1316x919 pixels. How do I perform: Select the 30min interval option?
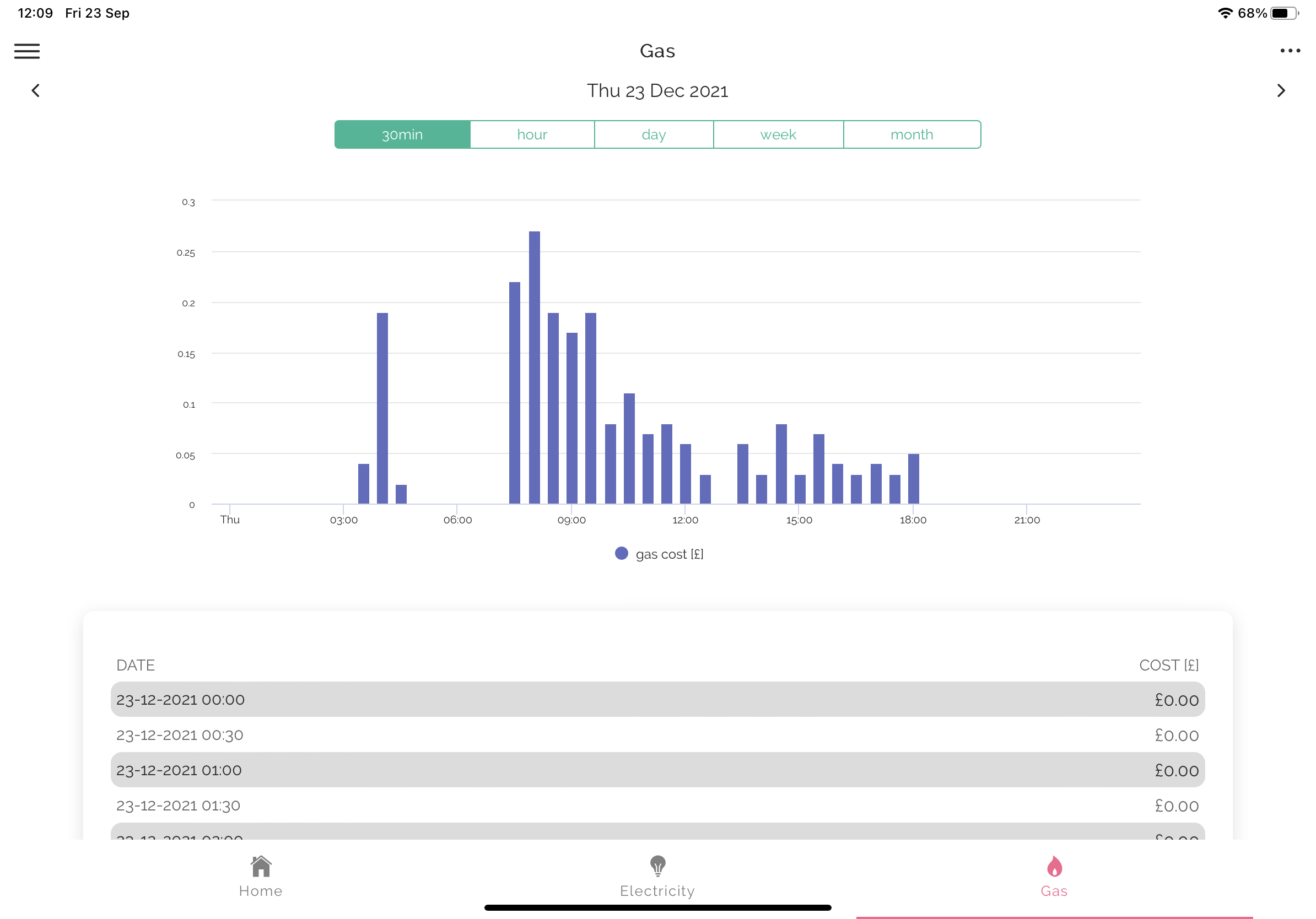coord(402,134)
